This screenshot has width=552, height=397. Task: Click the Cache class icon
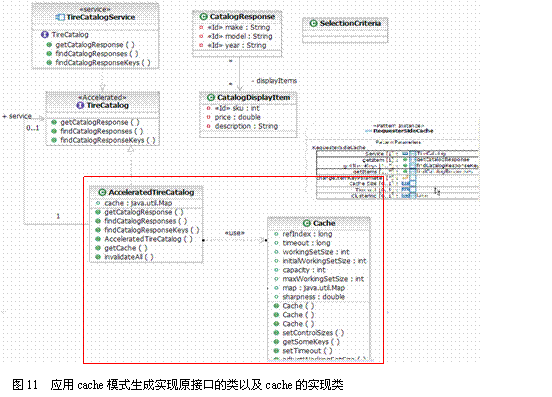point(307,223)
